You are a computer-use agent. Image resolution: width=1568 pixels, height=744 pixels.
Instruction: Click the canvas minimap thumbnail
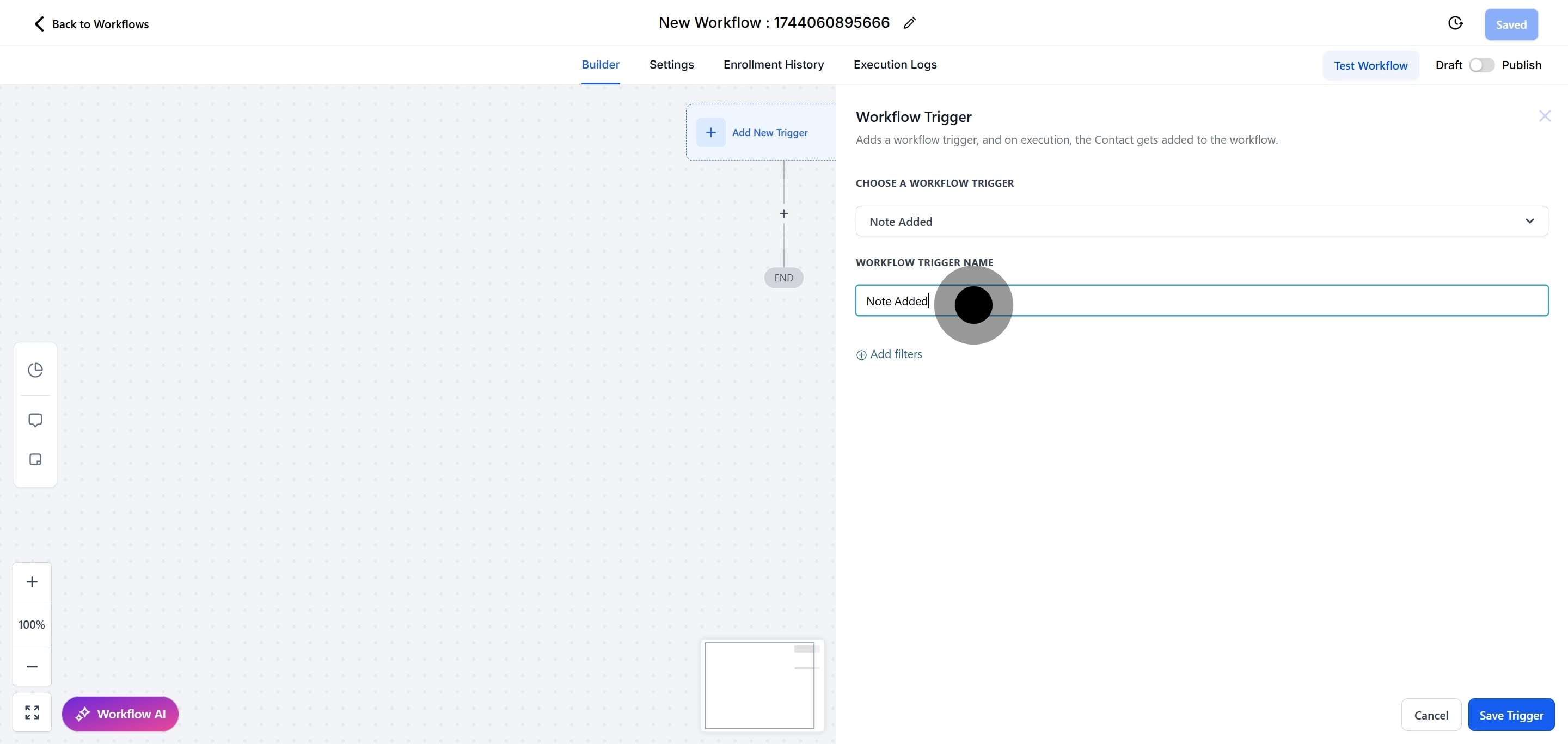(x=759, y=685)
